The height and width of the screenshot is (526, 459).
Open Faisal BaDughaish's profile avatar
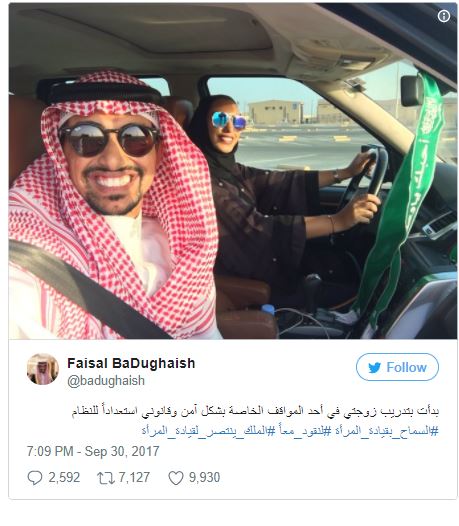pyautogui.click(x=43, y=369)
